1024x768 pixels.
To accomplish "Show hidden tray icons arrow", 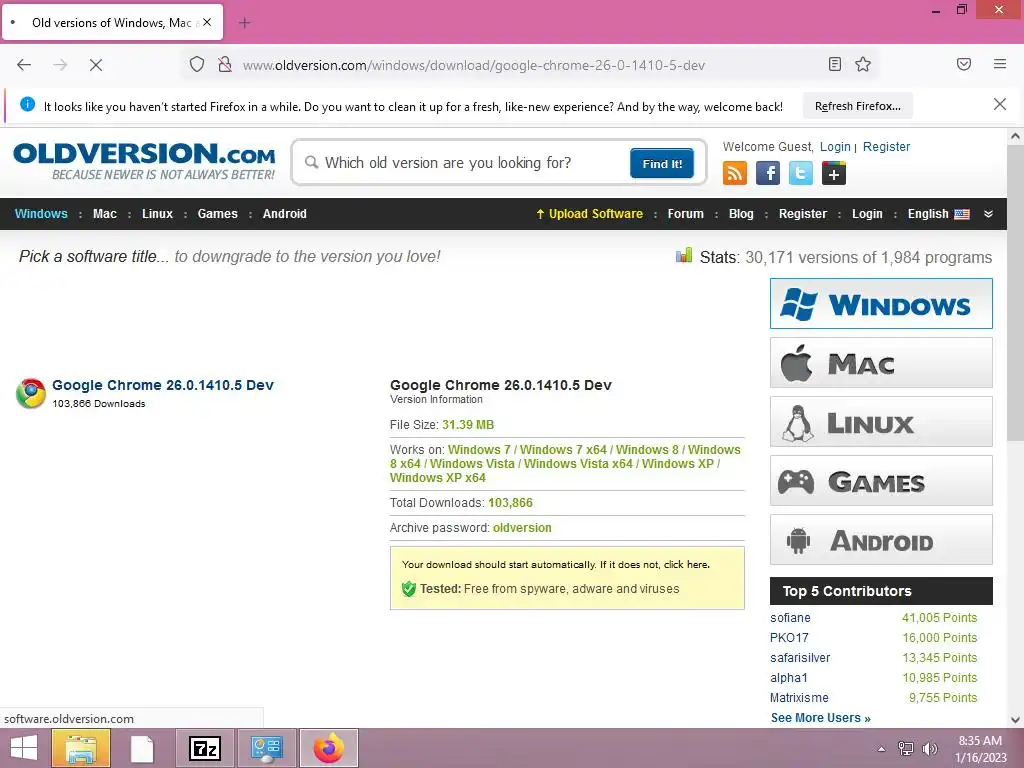I will [882, 748].
